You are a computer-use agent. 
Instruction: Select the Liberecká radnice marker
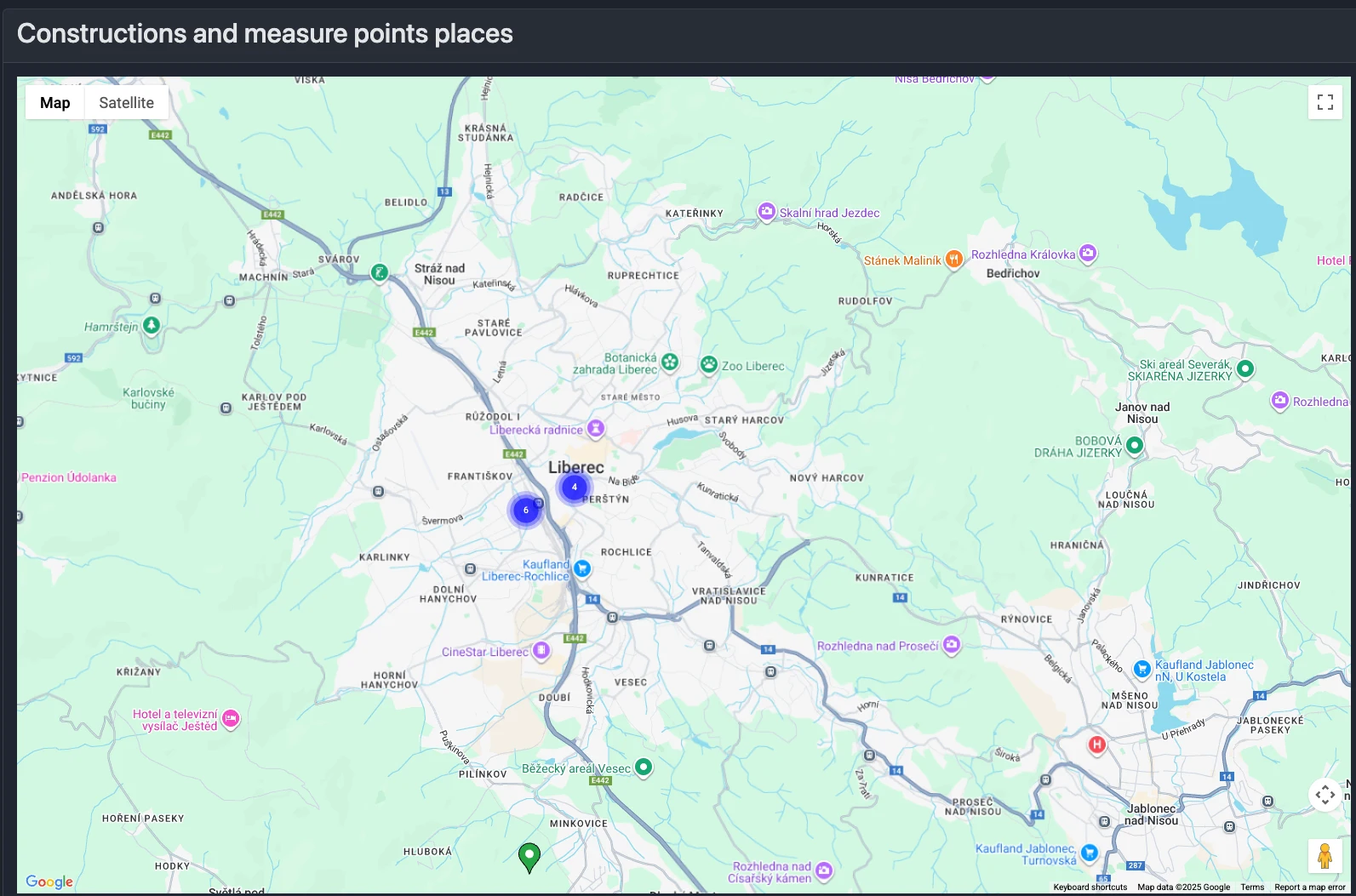coord(596,429)
